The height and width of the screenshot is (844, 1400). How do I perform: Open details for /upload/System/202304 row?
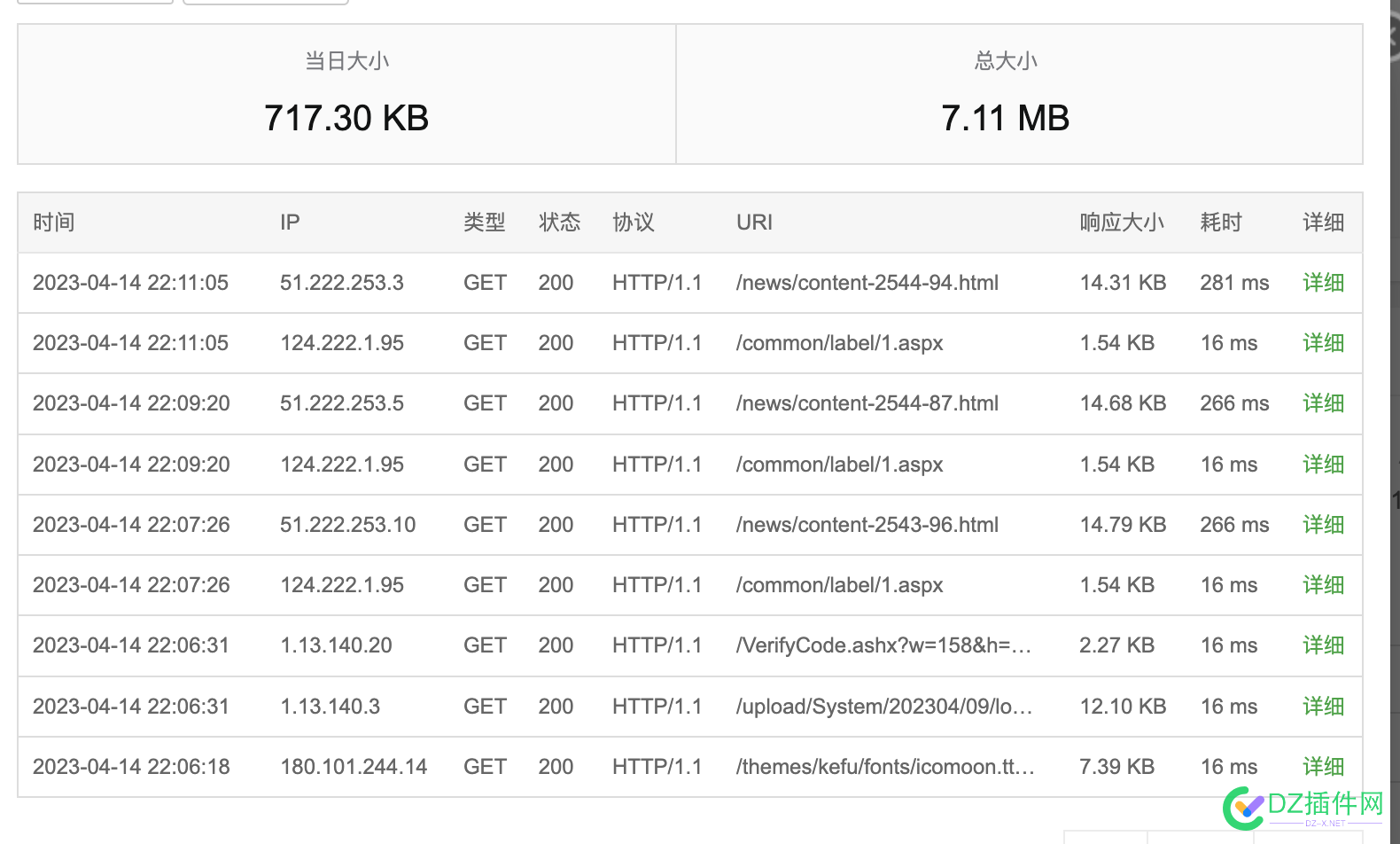(1323, 707)
